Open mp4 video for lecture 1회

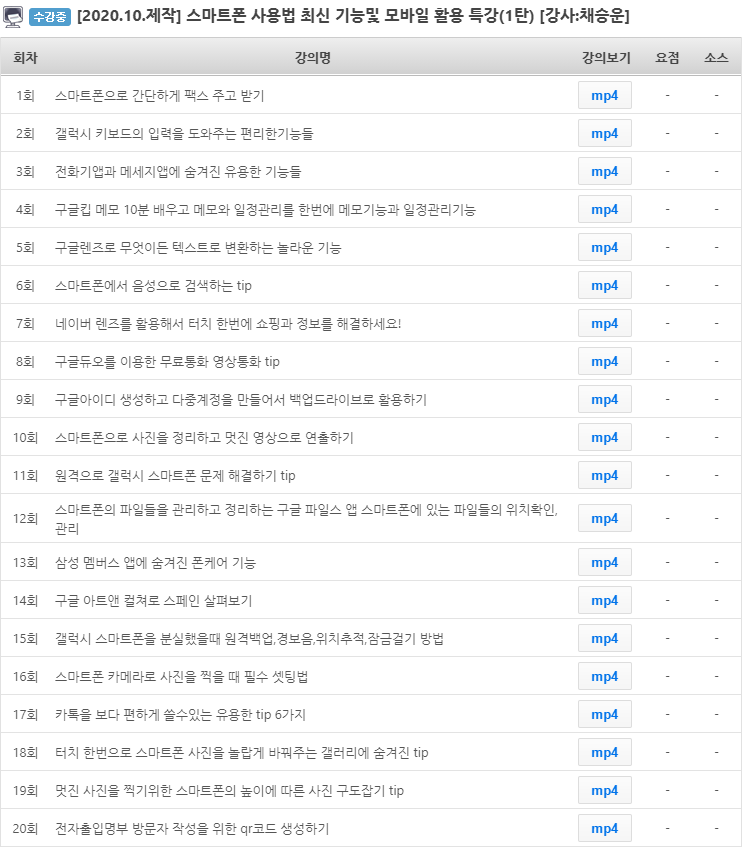click(x=605, y=95)
